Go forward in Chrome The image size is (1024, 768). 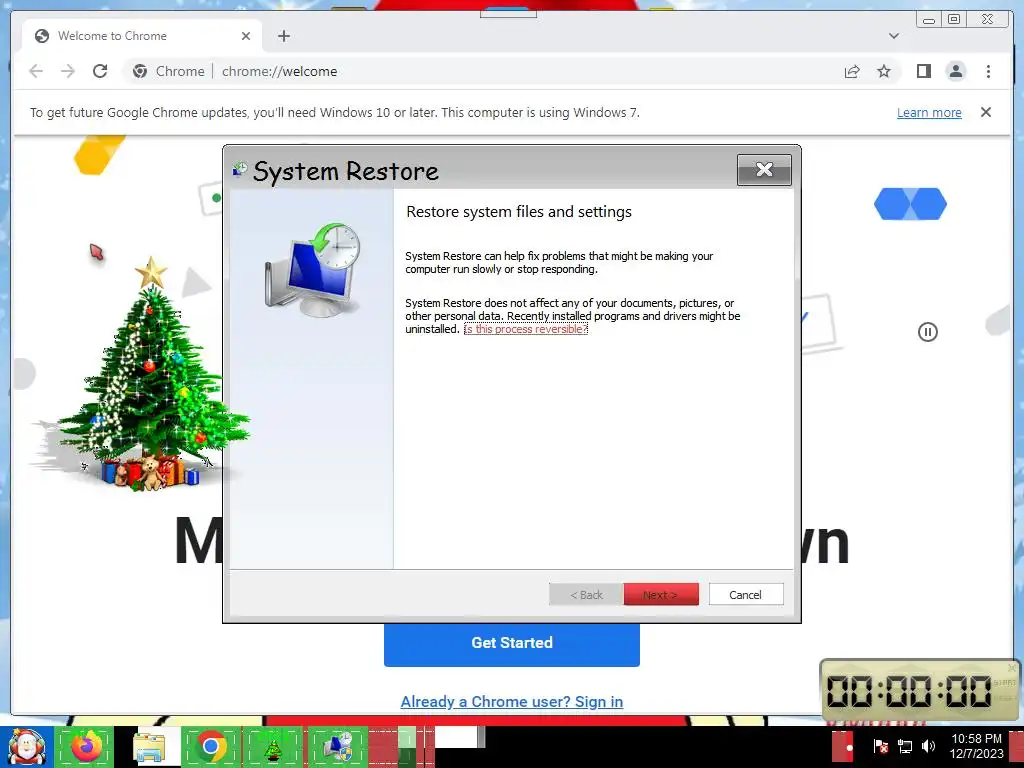[68, 71]
